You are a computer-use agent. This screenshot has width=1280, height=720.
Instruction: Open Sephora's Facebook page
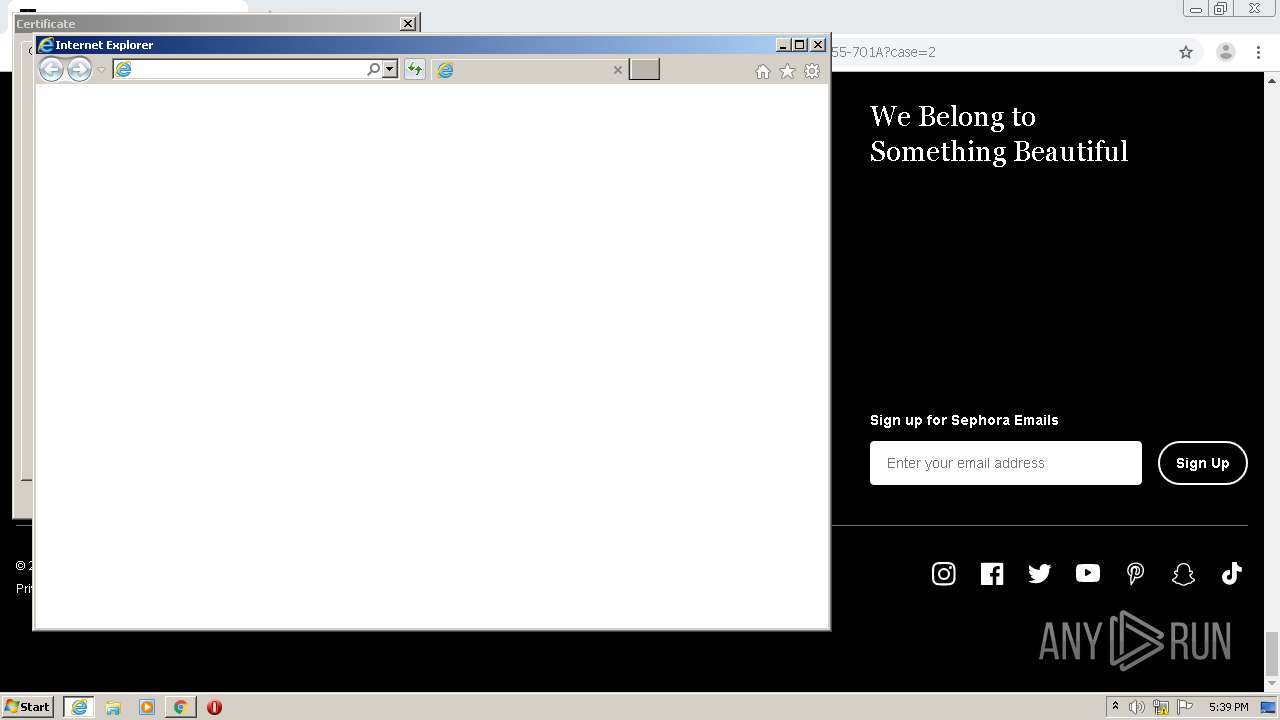coord(992,573)
